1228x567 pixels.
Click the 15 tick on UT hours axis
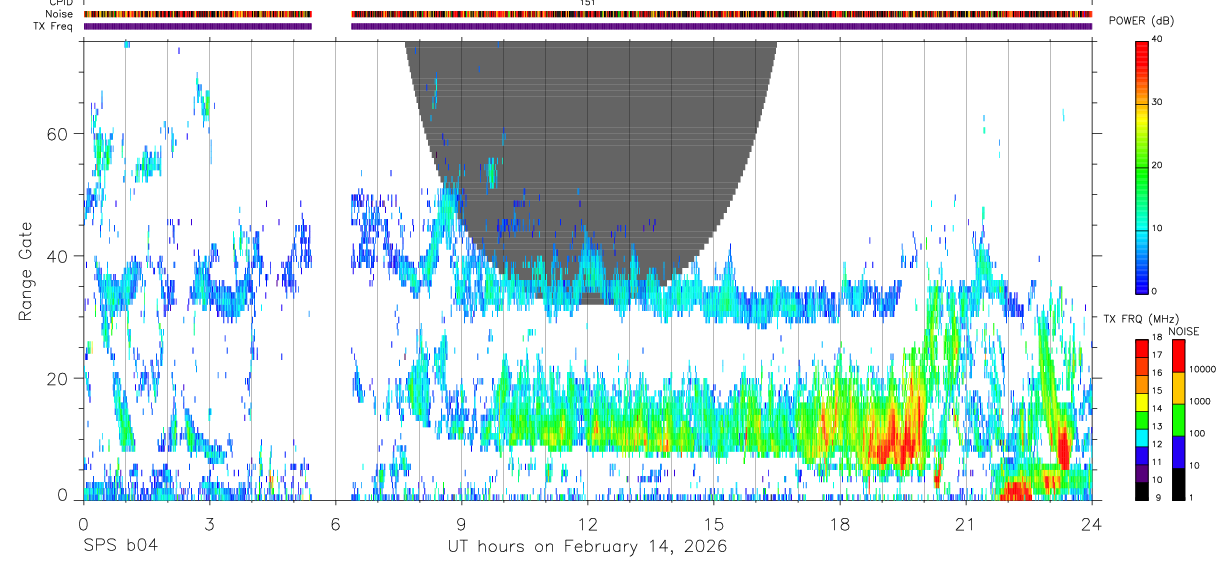[713, 523]
